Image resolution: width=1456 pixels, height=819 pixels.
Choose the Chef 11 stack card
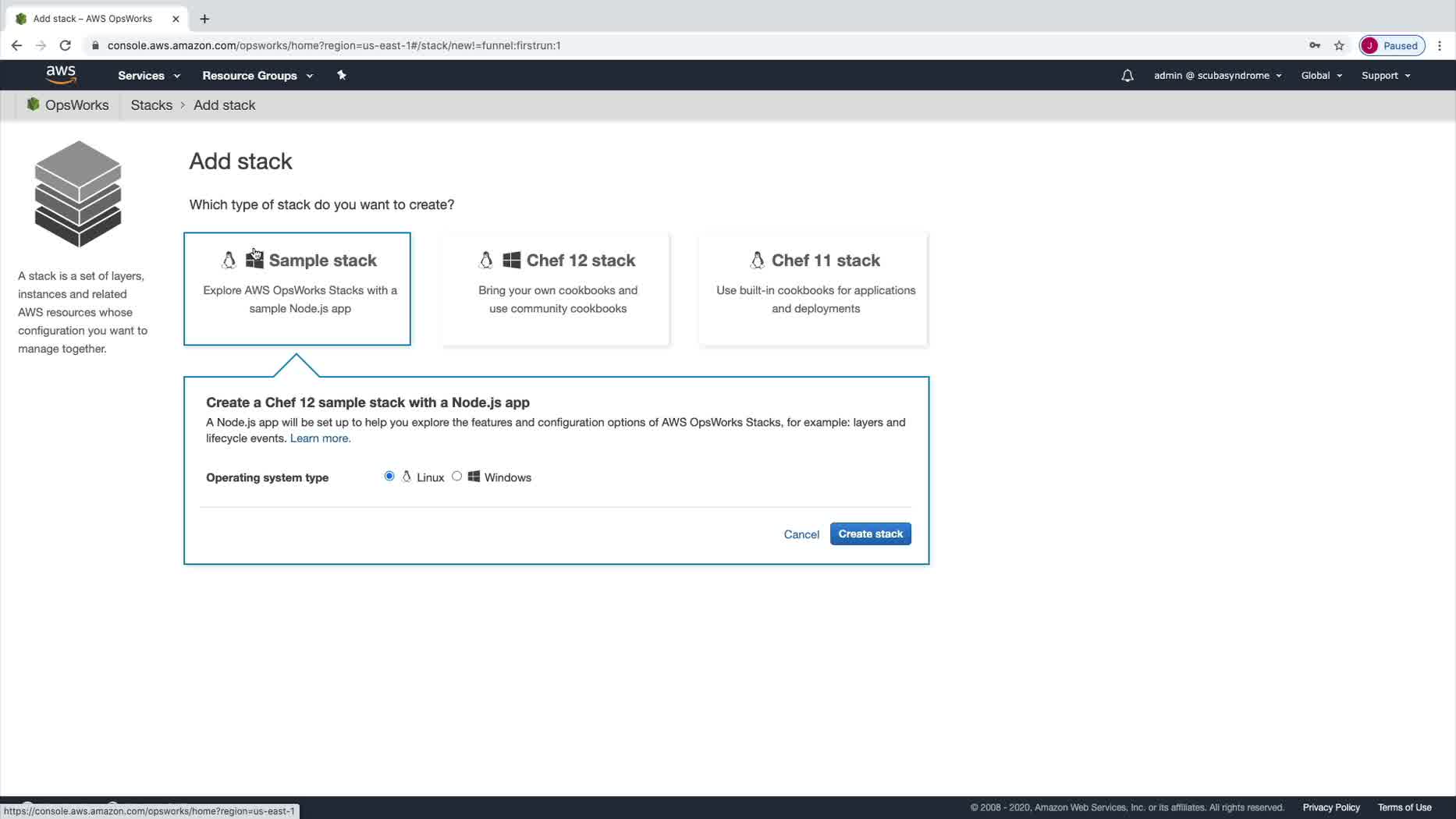pos(813,289)
